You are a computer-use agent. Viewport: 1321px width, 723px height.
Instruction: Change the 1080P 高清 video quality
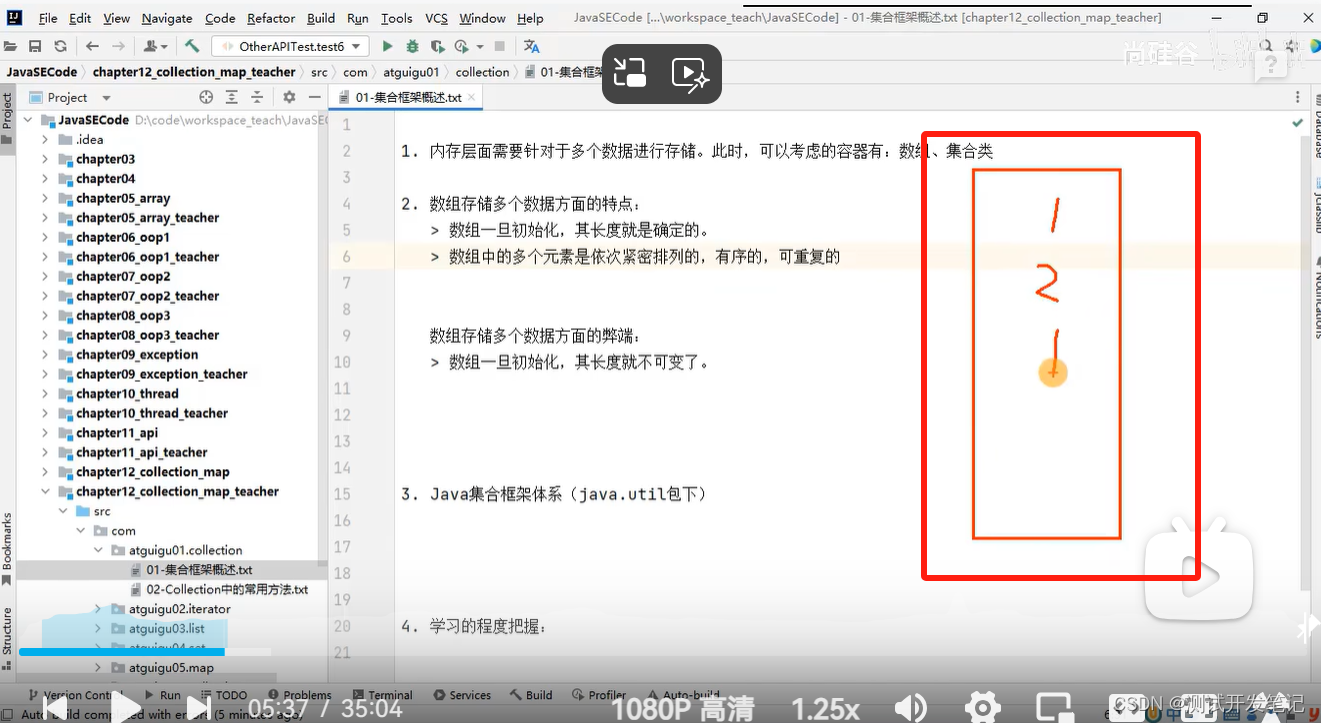tap(683, 708)
